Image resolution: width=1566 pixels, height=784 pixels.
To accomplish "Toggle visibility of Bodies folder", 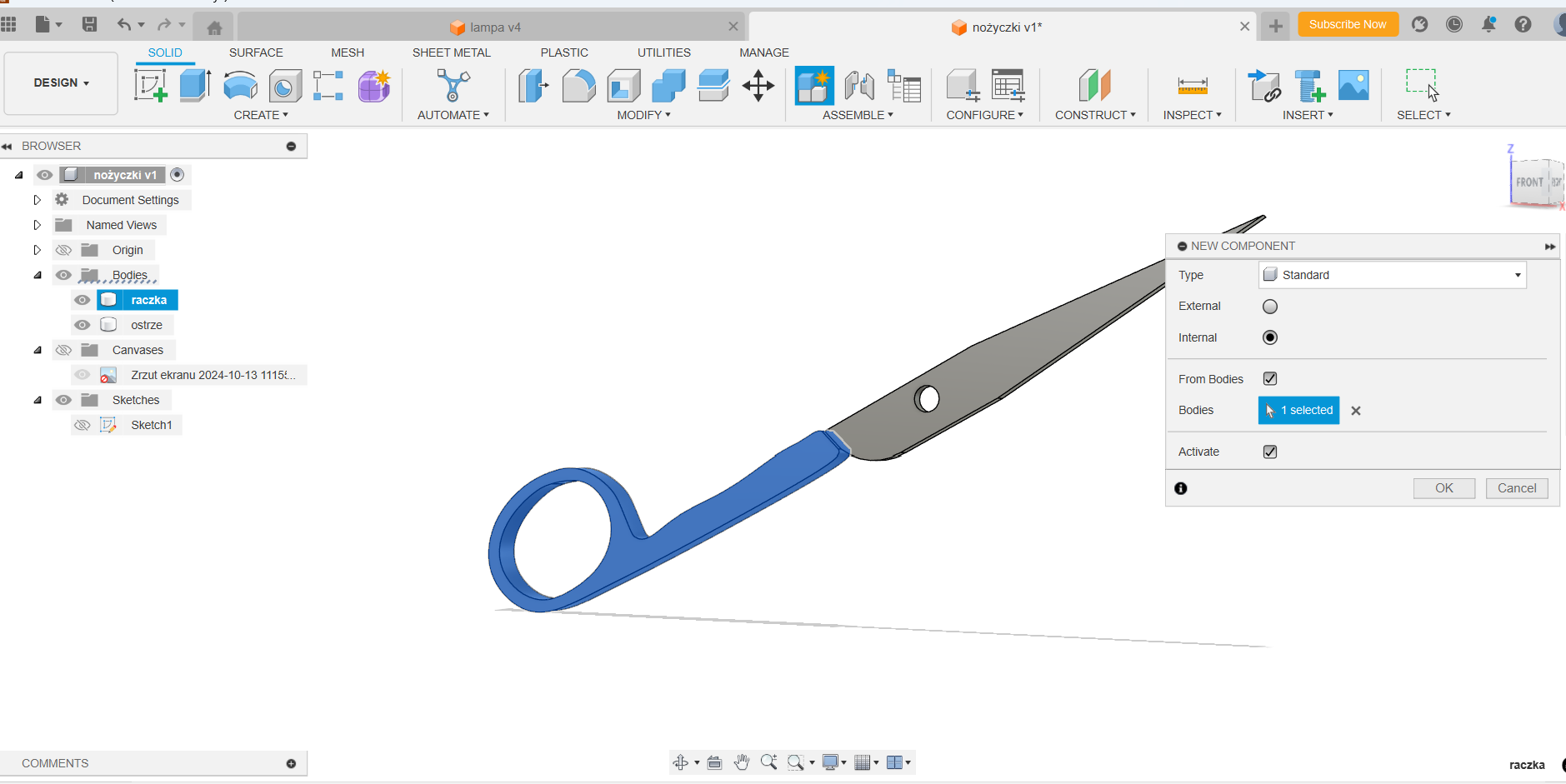I will [63, 275].
